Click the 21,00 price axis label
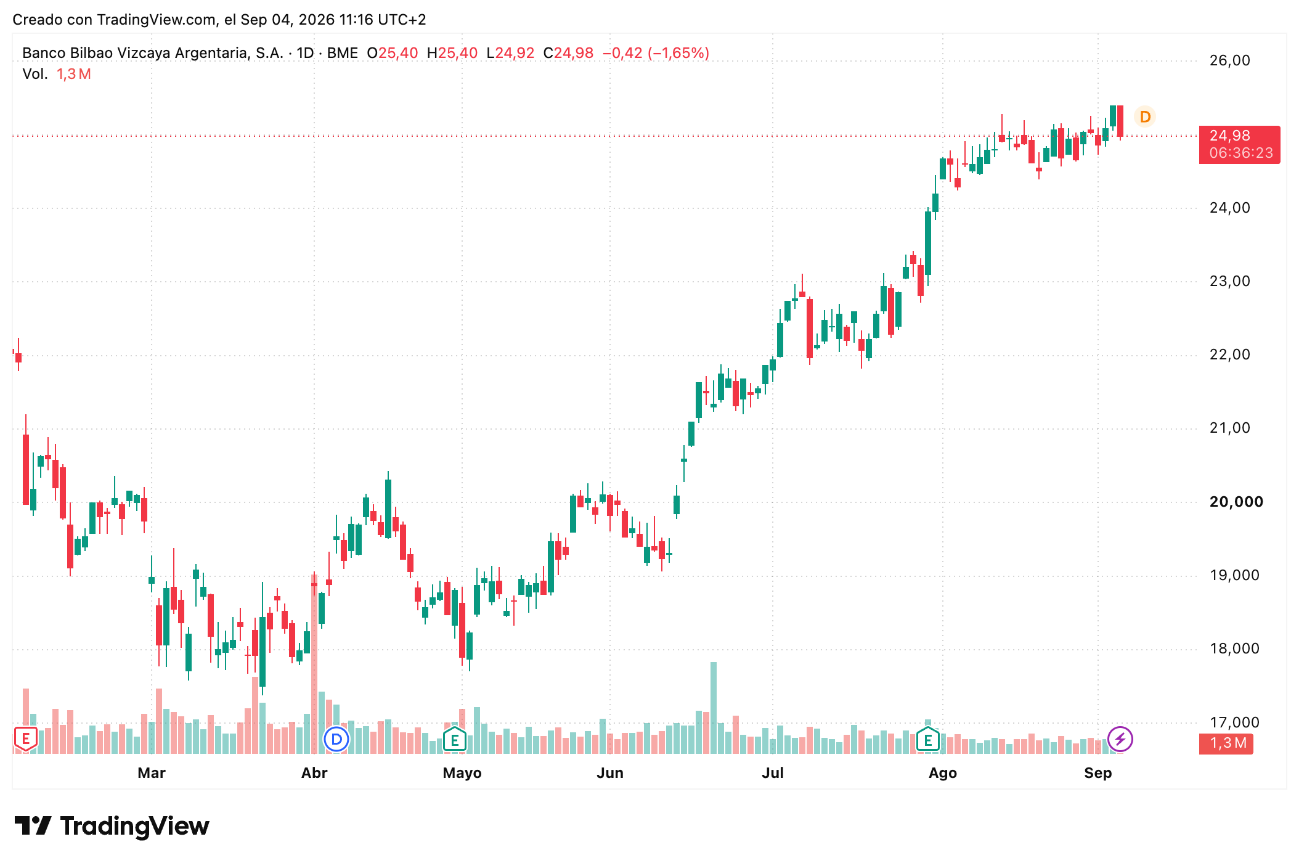The width and height of the screenshot is (1299, 863). [x=1230, y=428]
